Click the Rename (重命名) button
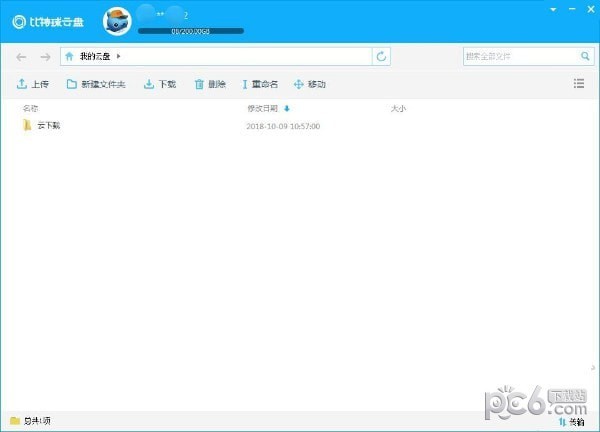The width and height of the screenshot is (600, 432). pyautogui.click(x=260, y=85)
